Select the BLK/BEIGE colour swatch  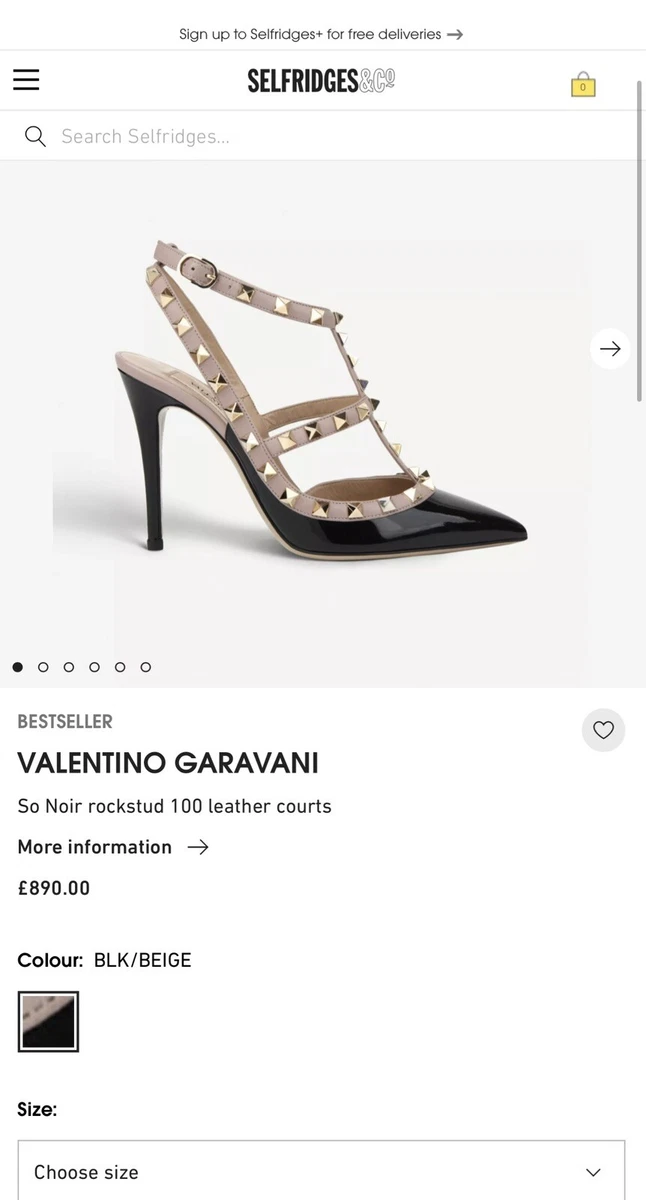(x=48, y=1022)
